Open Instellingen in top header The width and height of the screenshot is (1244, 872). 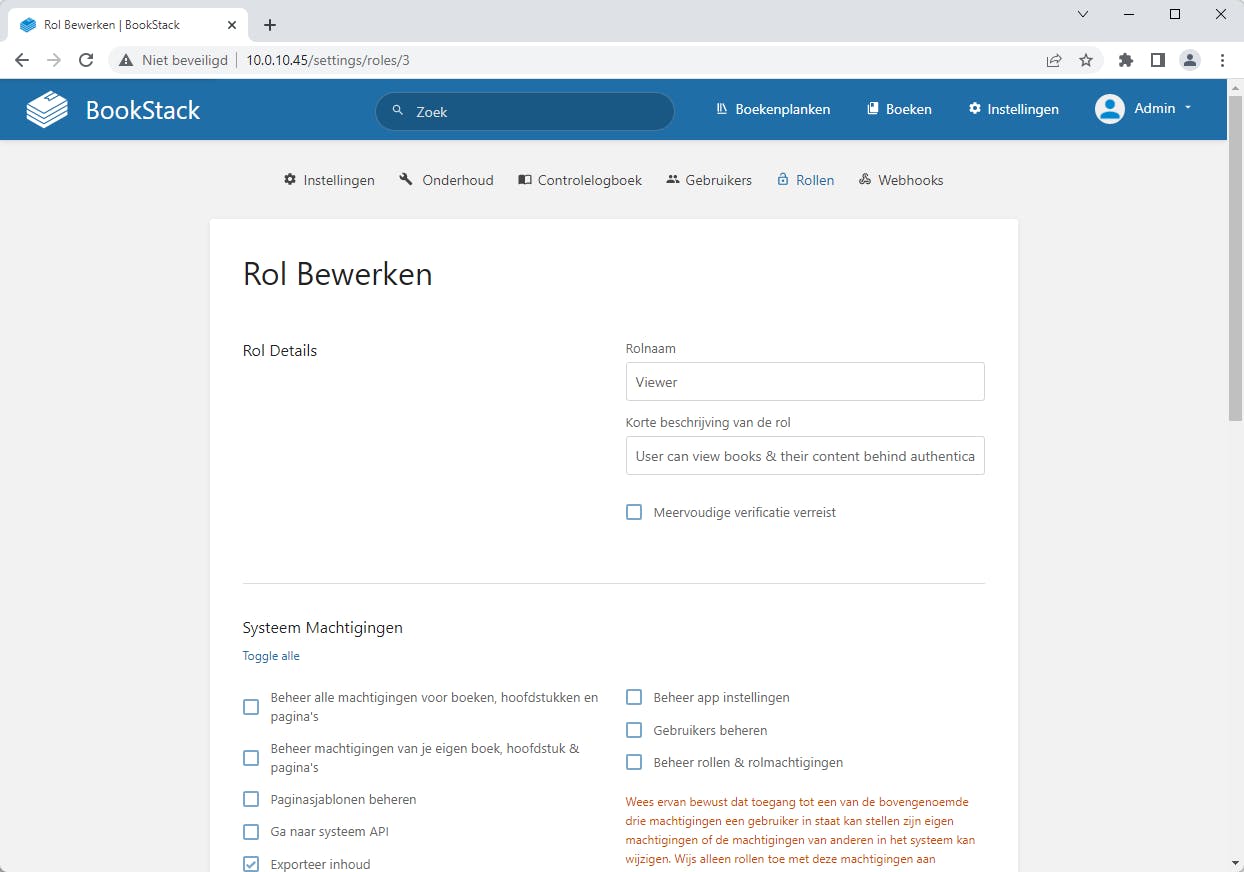pyautogui.click(x=1013, y=109)
